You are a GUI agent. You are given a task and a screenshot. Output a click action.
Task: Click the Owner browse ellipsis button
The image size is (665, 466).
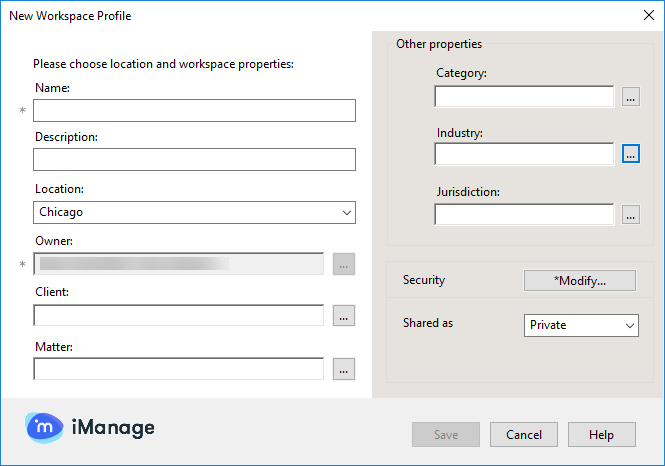coord(343,264)
